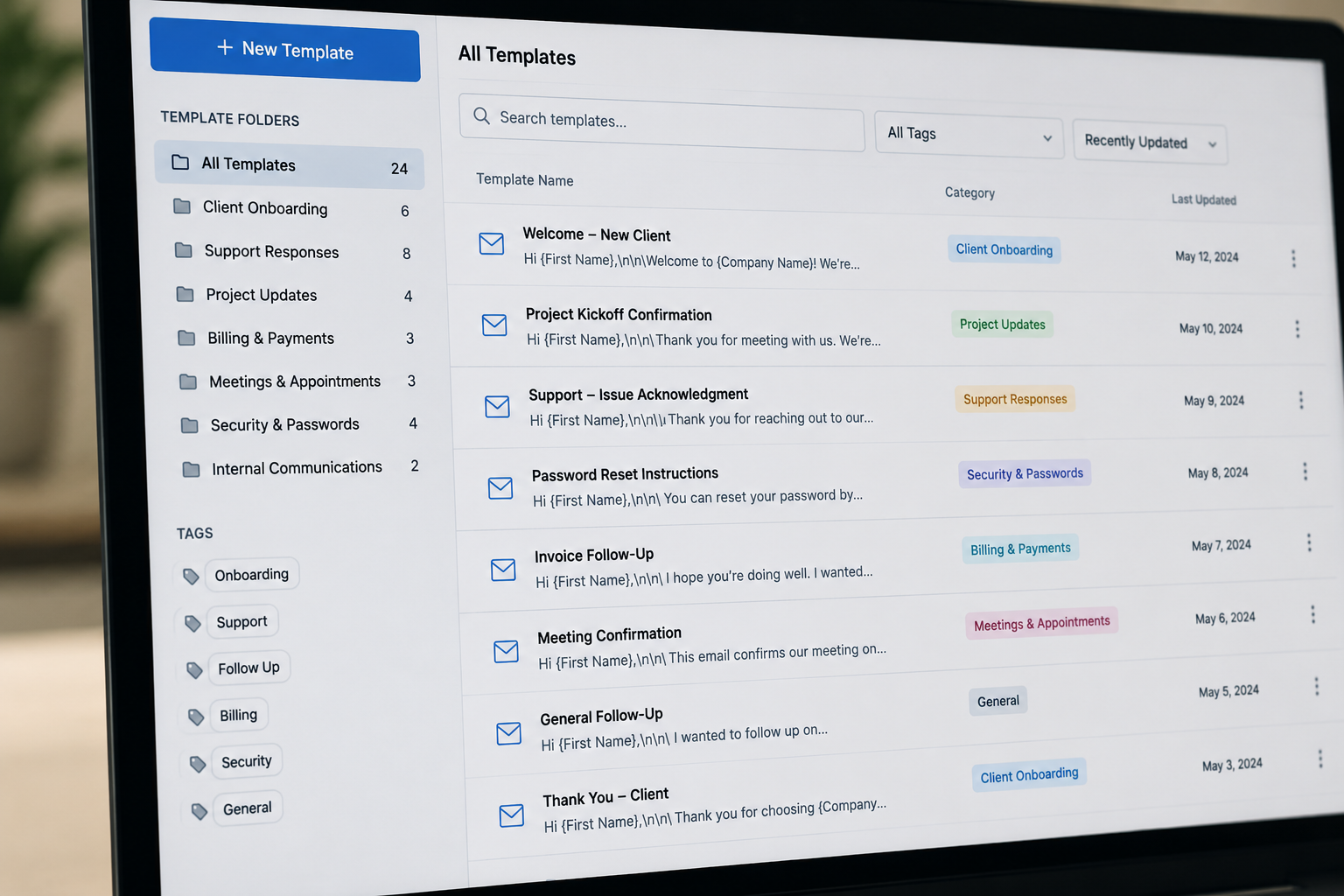Open more options for Support – Issue Acknowledgment
The width and height of the screenshot is (1344, 896).
click(1301, 400)
